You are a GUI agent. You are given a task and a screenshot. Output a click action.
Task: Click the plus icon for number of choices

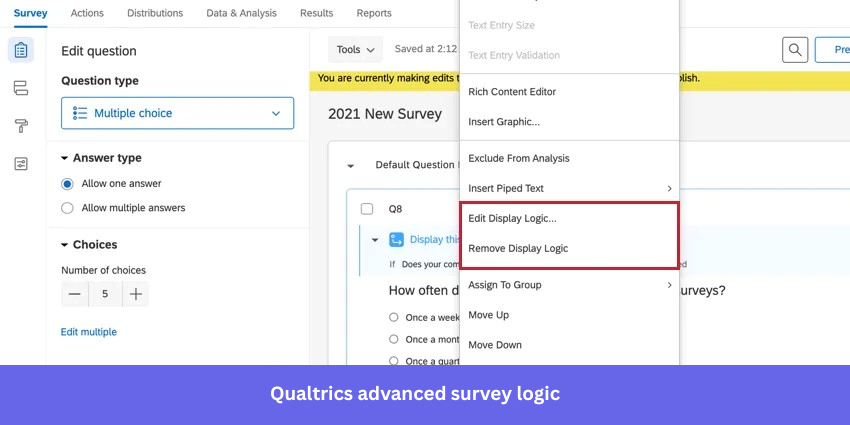[x=136, y=294]
